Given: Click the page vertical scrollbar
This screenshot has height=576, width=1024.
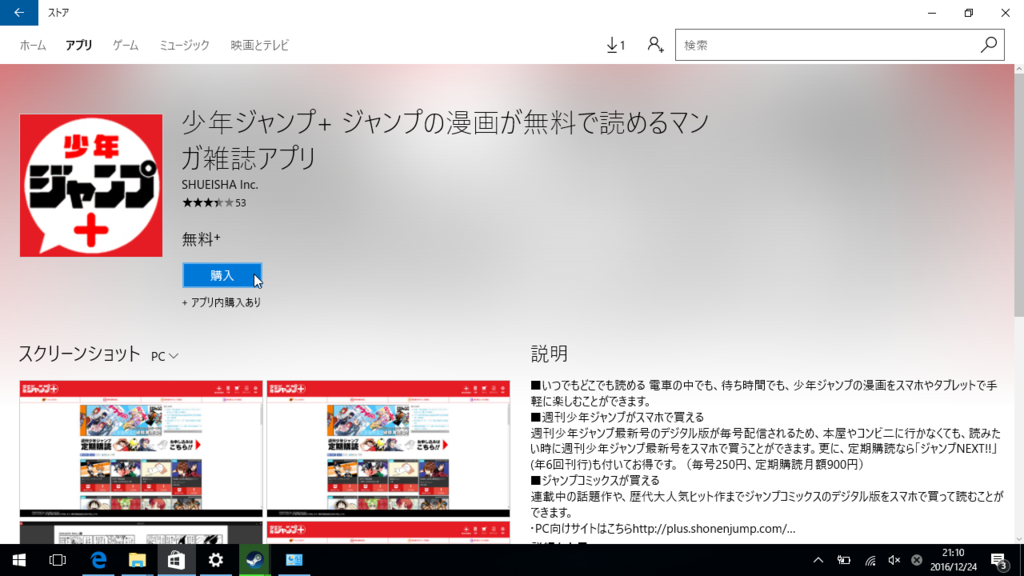Looking at the screenshot, I should pos(1019,196).
